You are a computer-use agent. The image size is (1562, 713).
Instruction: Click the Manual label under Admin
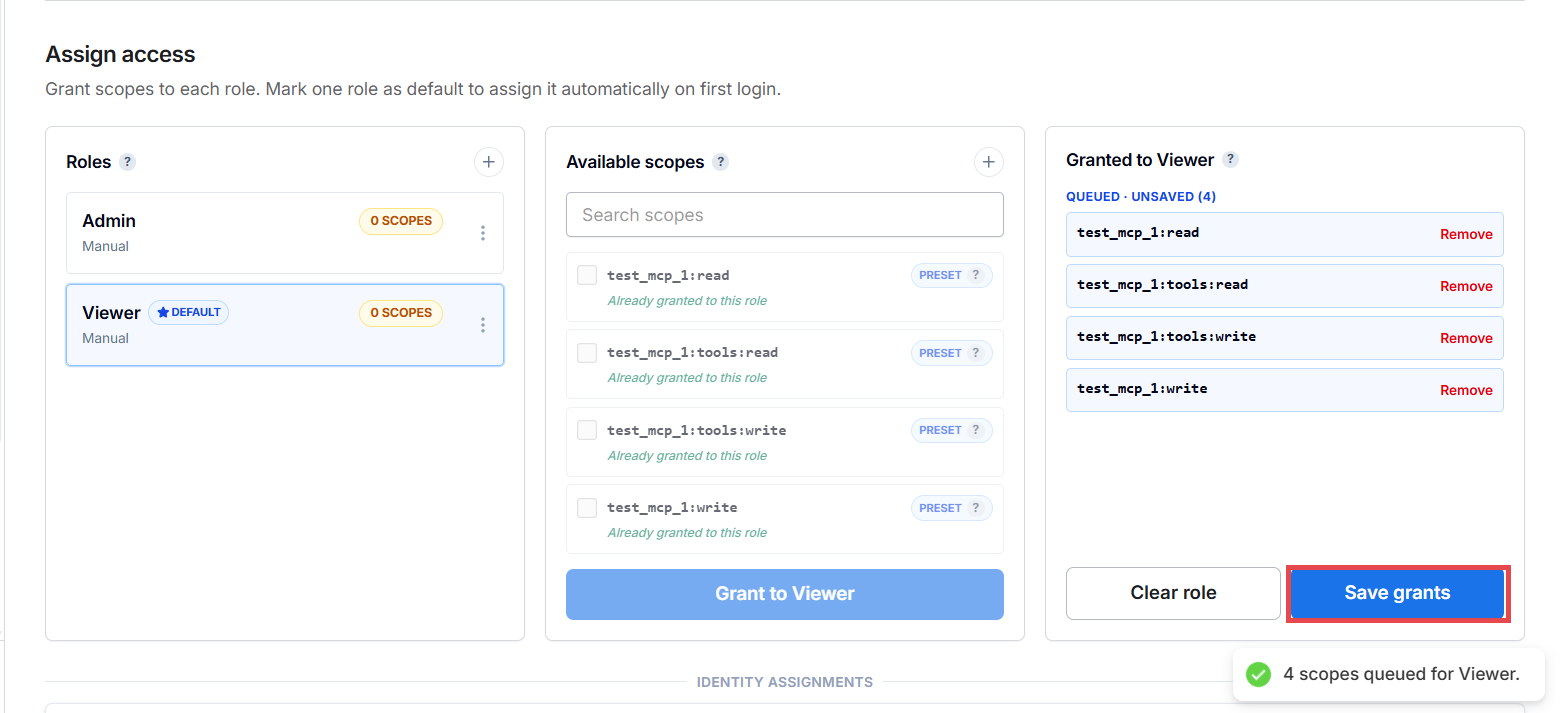tap(105, 246)
